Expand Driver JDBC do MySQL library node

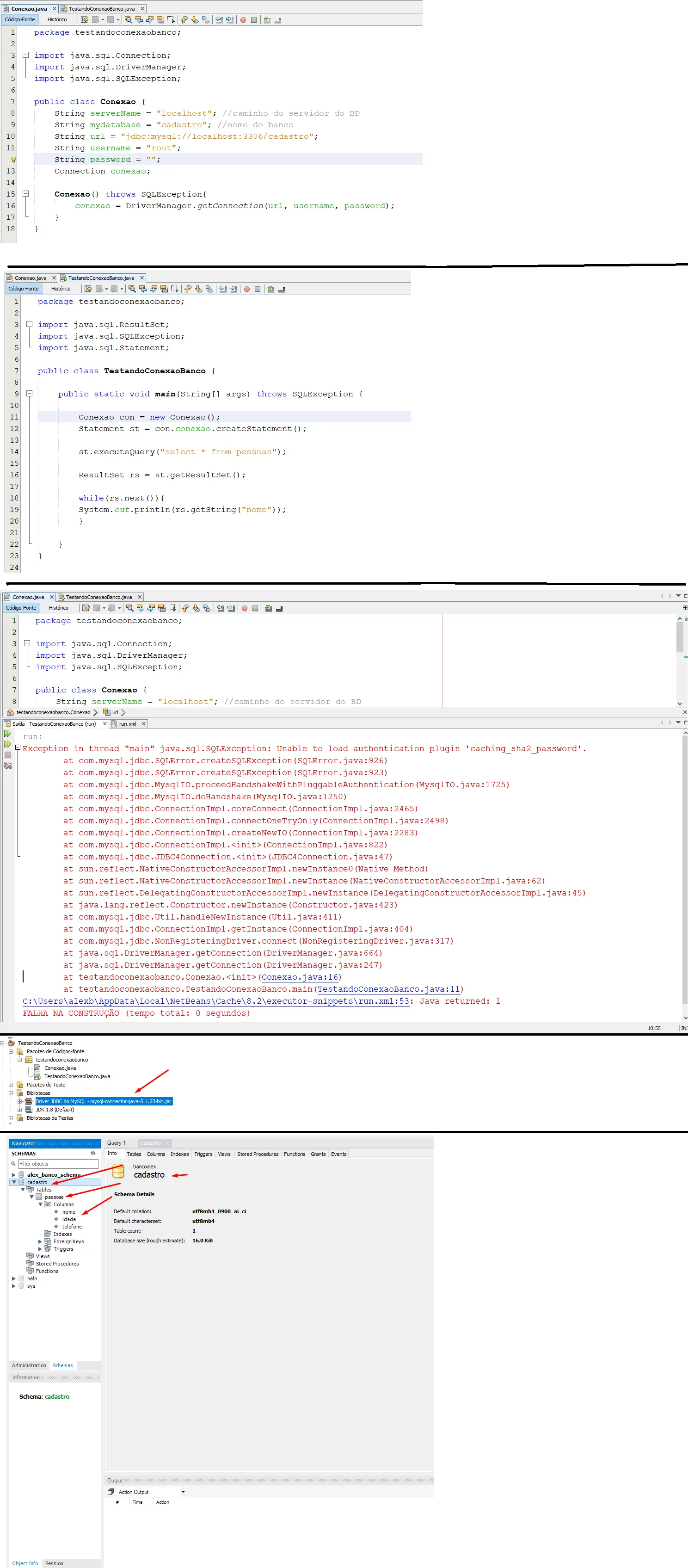pyautogui.click(x=19, y=1101)
